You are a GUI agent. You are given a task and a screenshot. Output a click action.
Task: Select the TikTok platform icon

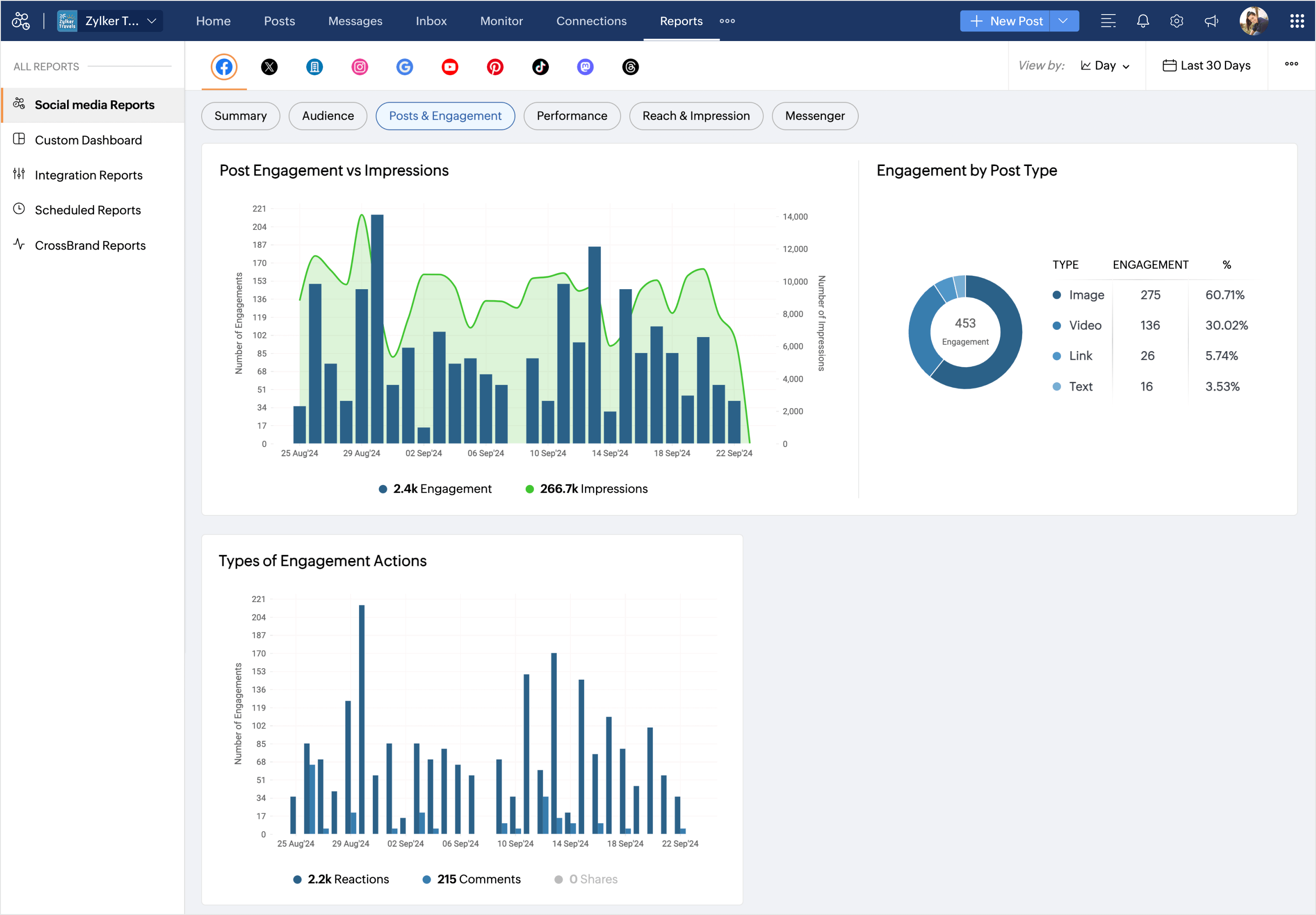coord(540,67)
